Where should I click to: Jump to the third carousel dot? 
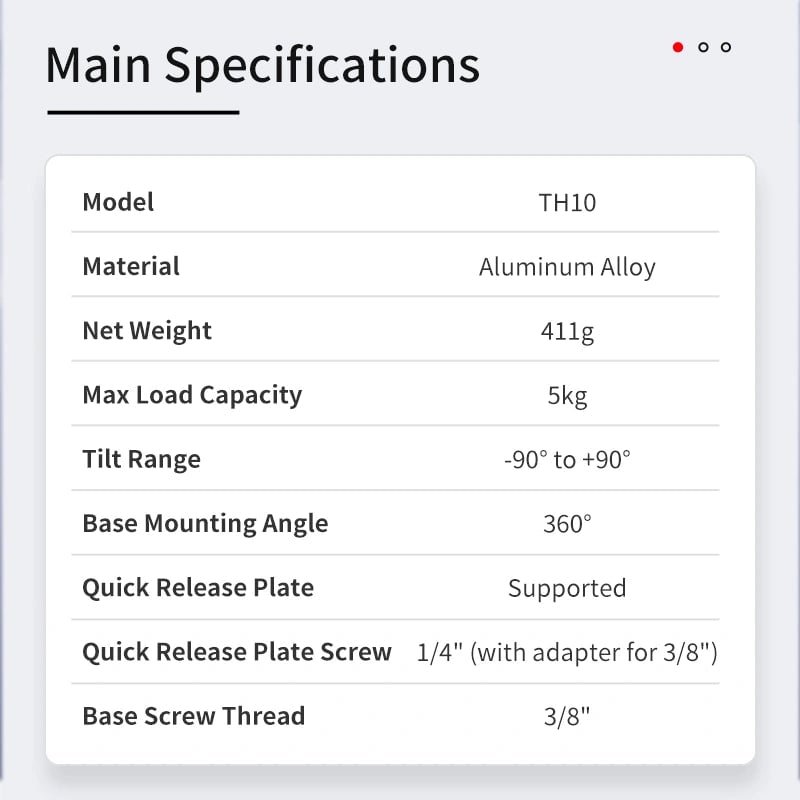click(726, 47)
